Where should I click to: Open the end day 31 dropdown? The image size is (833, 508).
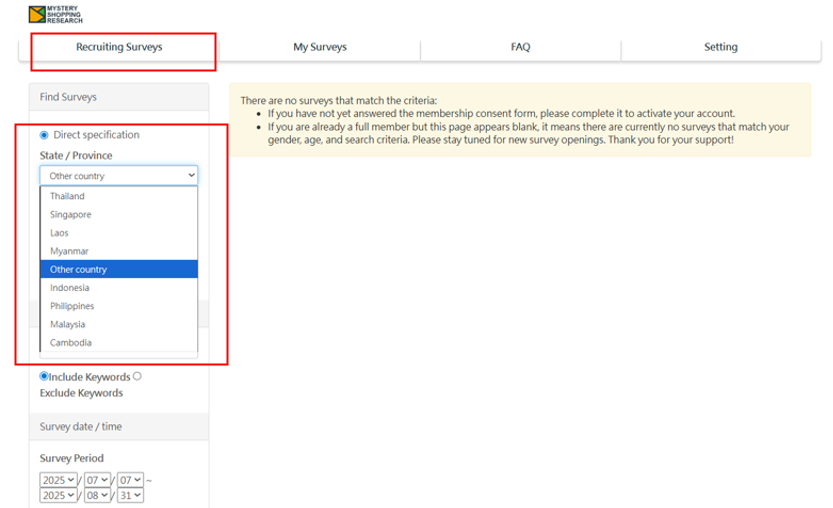130,495
